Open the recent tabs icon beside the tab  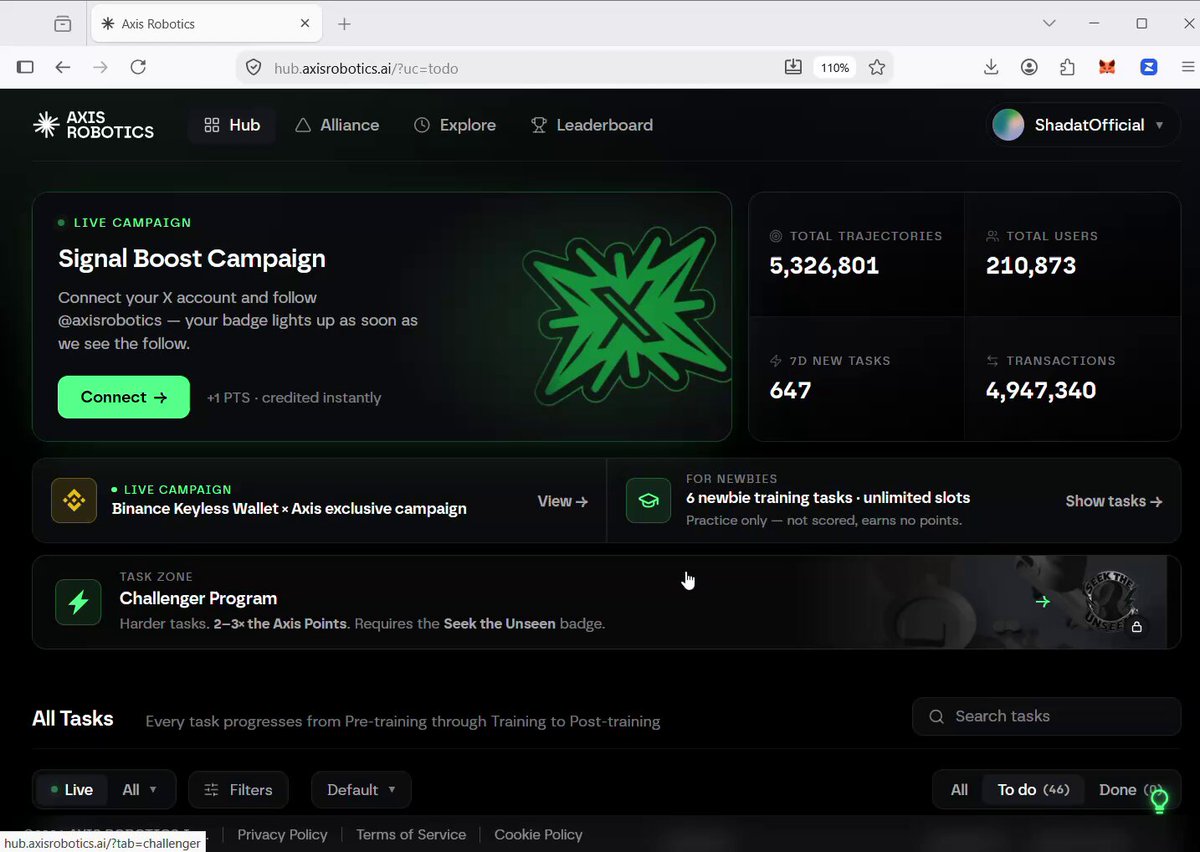point(63,23)
